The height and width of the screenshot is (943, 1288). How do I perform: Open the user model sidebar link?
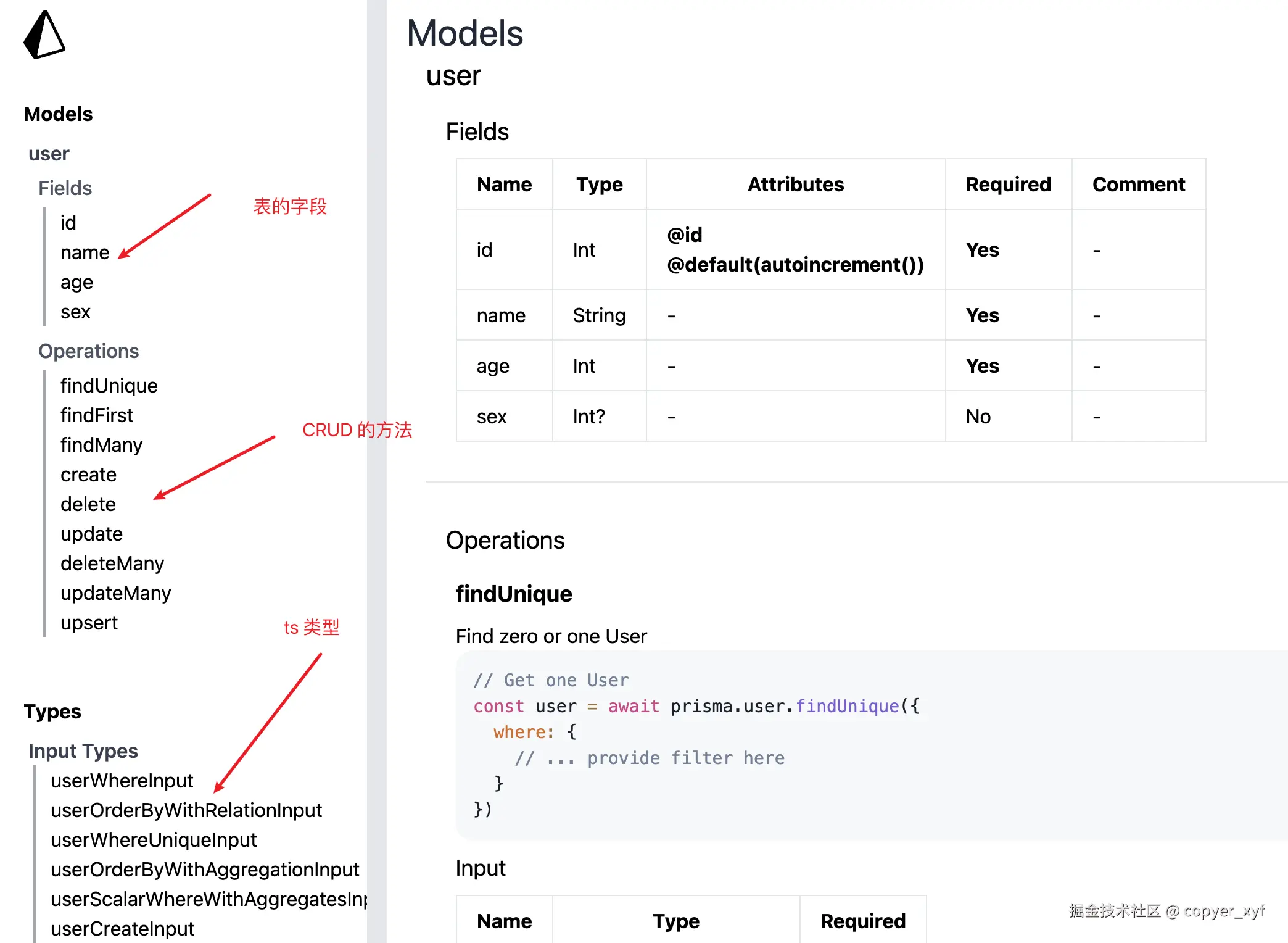coord(49,154)
